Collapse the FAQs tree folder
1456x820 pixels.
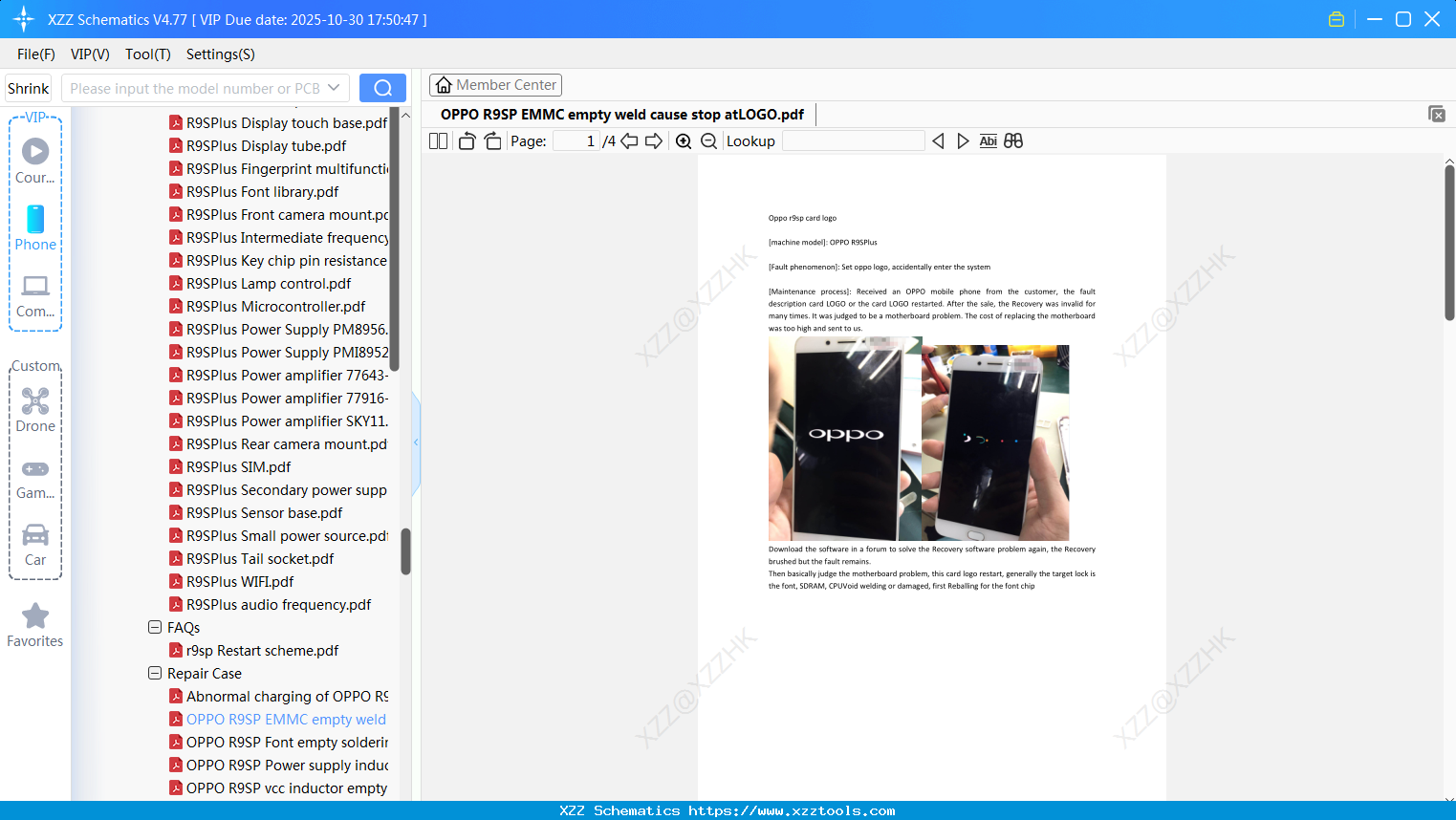point(155,627)
